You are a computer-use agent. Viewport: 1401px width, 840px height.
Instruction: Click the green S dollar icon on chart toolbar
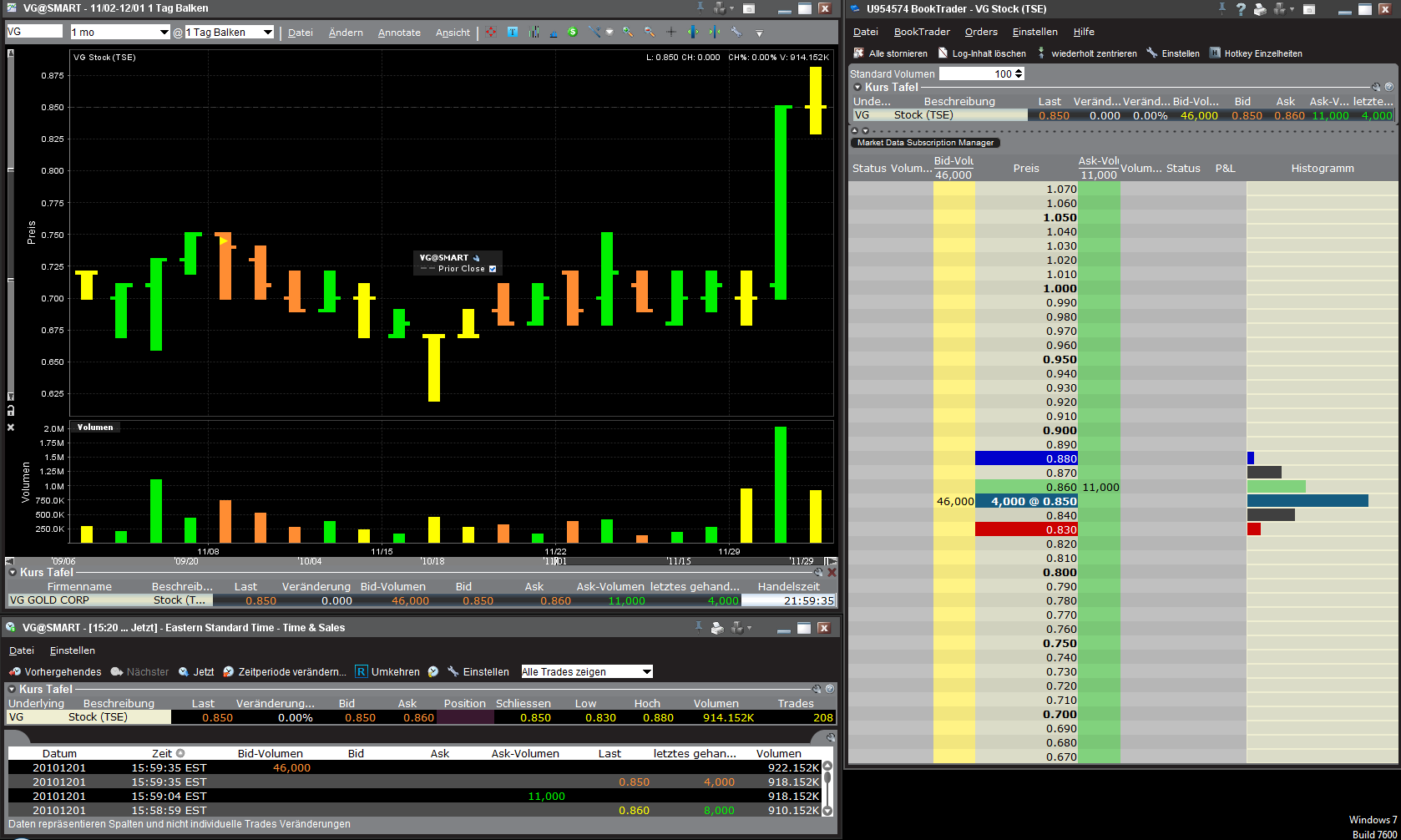573,33
